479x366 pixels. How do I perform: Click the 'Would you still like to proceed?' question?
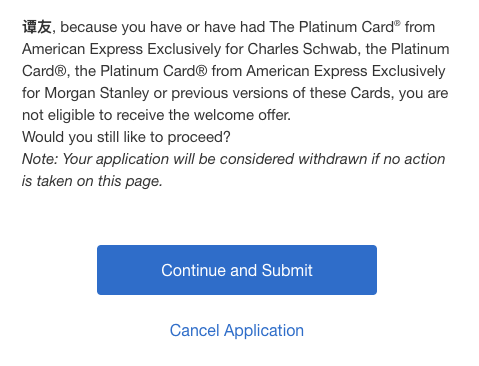click(126, 137)
